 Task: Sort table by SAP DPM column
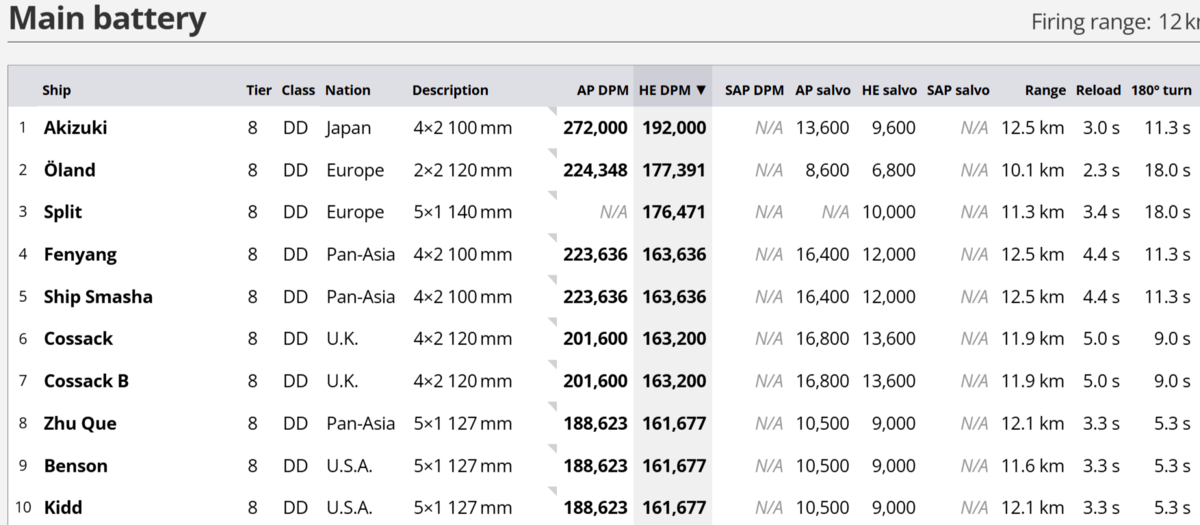(x=754, y=90)
